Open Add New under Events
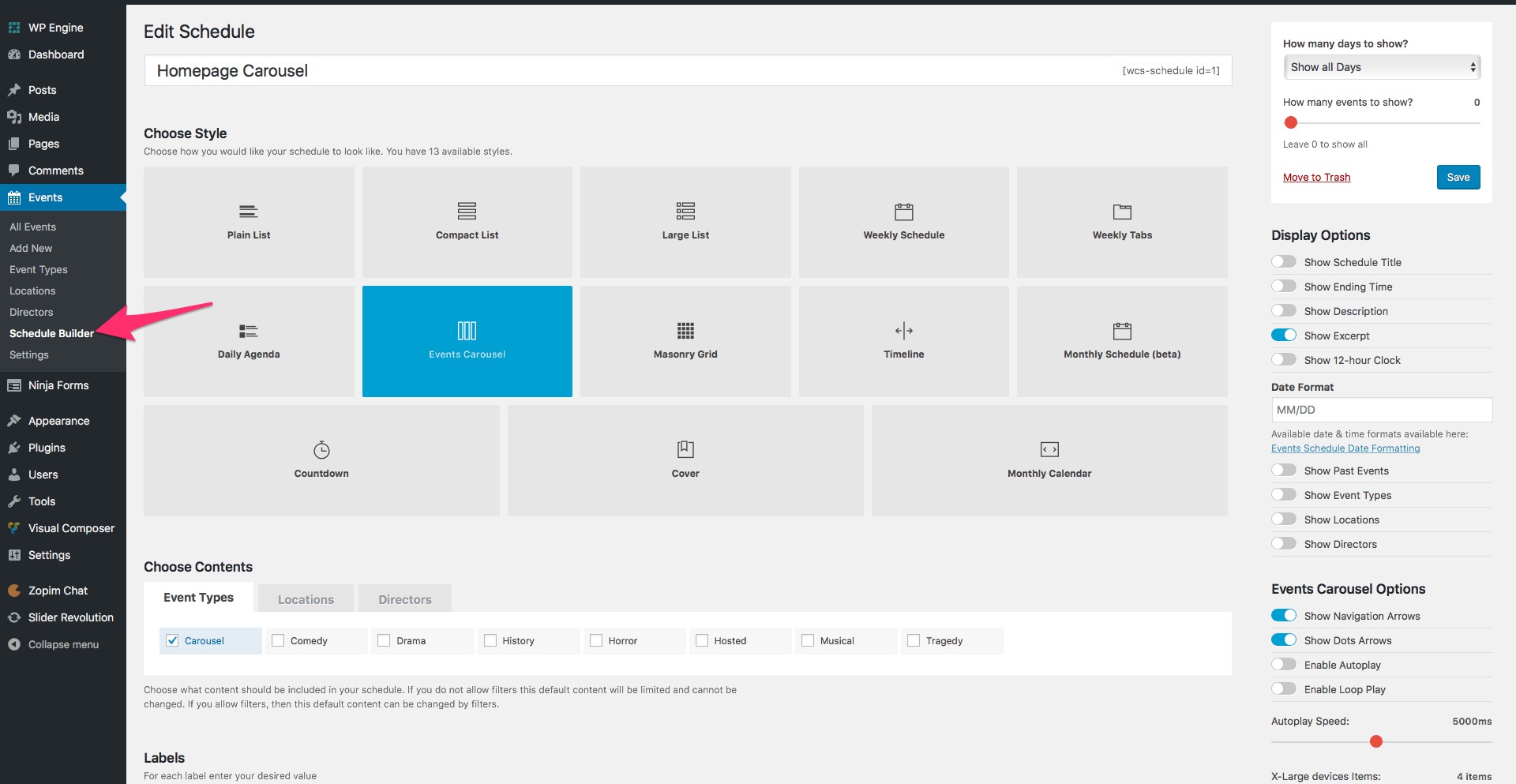The image size is (1516, 784). [x=31, y=248]
